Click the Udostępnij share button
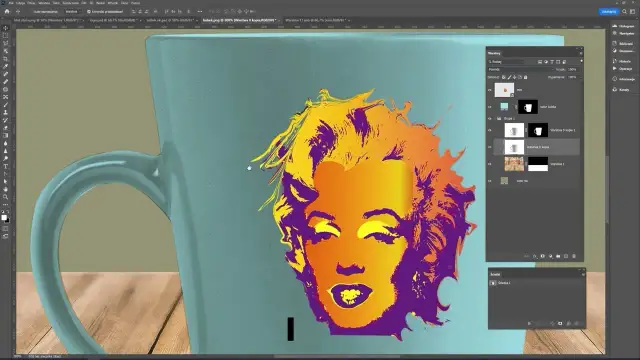This screenshot has width=640, height=360. pyautogui.click(x=609, y=11)
